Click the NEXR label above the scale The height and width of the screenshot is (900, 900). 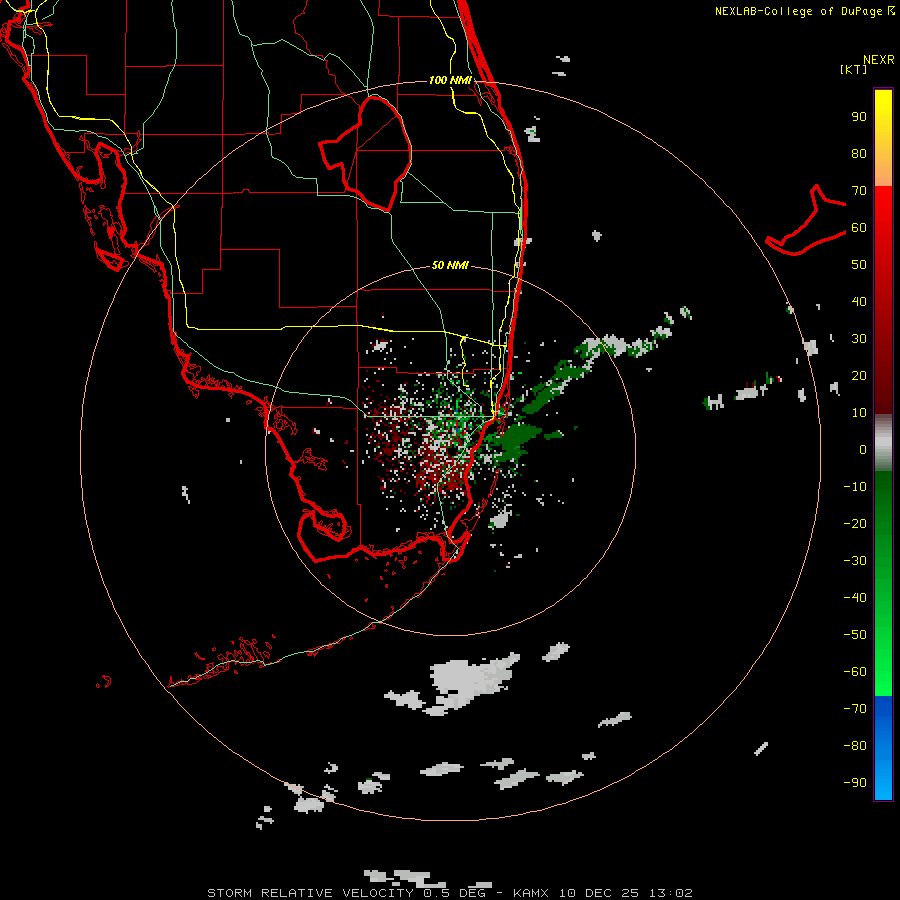(879, 60)
